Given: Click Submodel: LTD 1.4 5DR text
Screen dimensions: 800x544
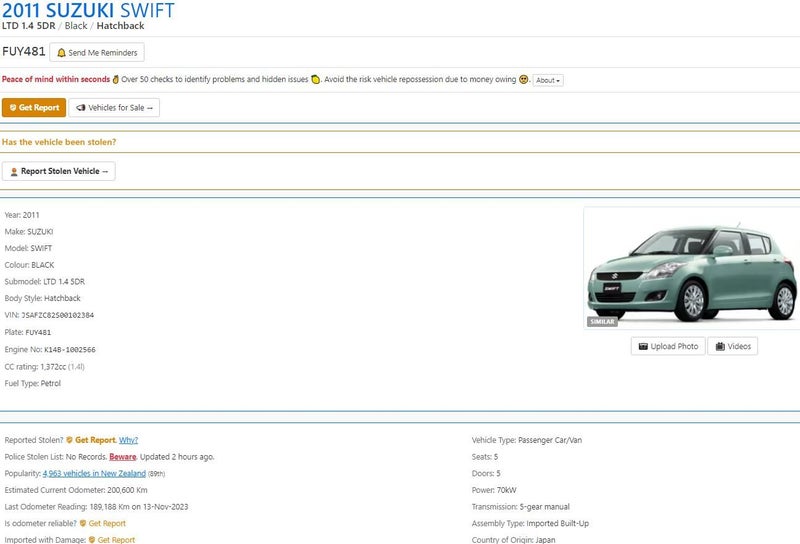Looking at the screenshot, I should pyautogui.click(x=45, y=282).
